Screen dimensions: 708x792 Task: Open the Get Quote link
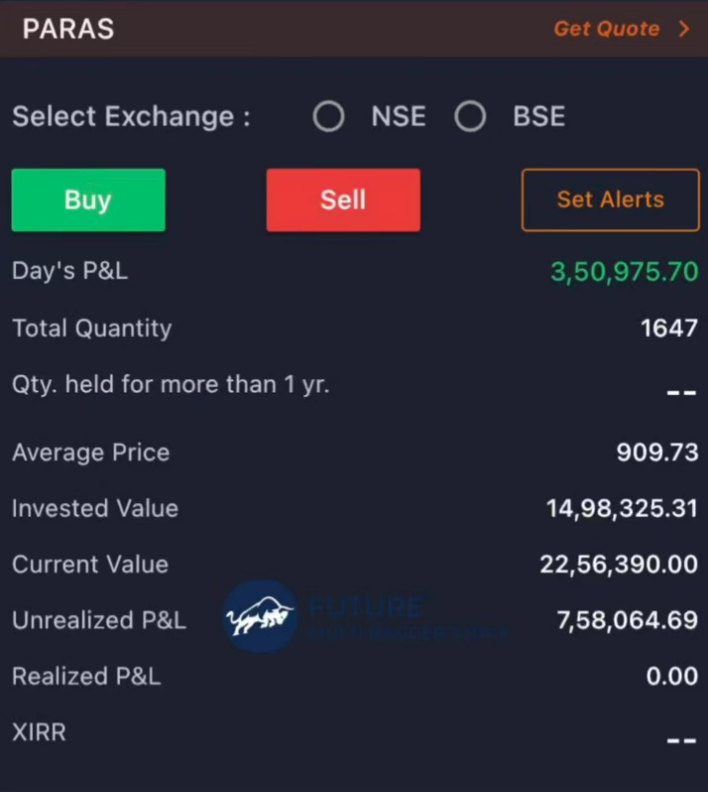coord(606,29)
